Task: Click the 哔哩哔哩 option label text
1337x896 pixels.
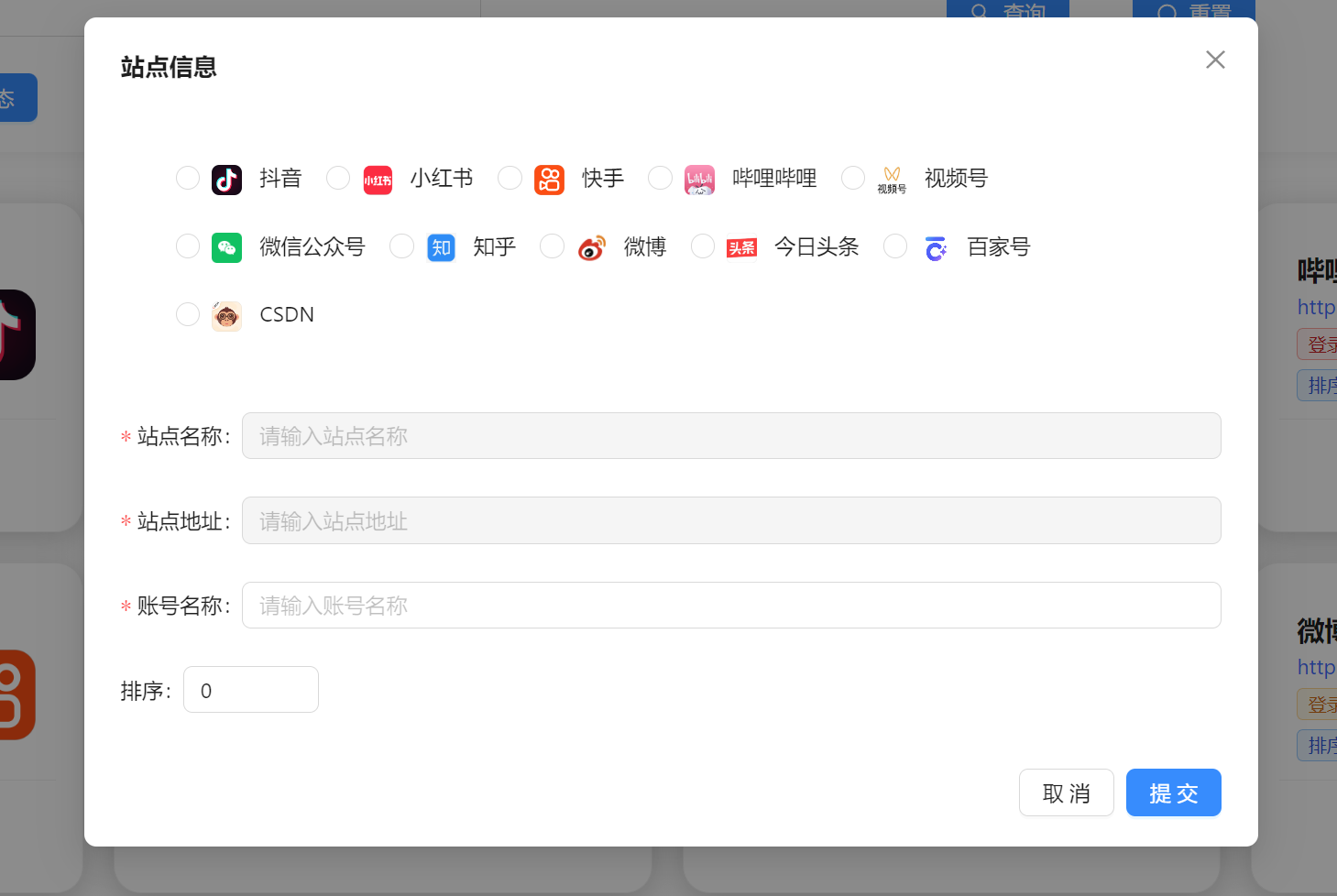Action: [774, 178]
